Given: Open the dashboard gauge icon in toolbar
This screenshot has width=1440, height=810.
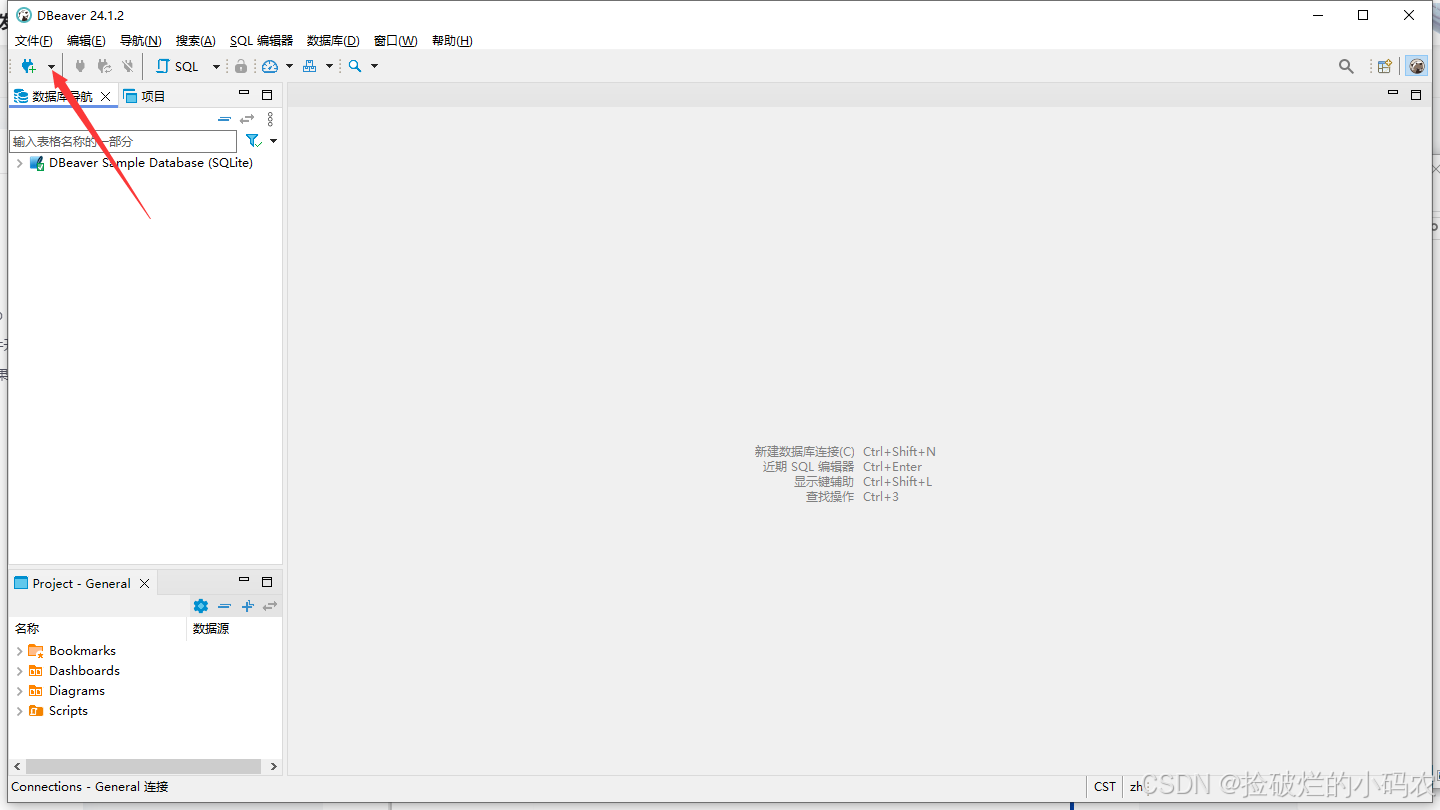Looking at the screenshot, I should [x=270, y=66].
